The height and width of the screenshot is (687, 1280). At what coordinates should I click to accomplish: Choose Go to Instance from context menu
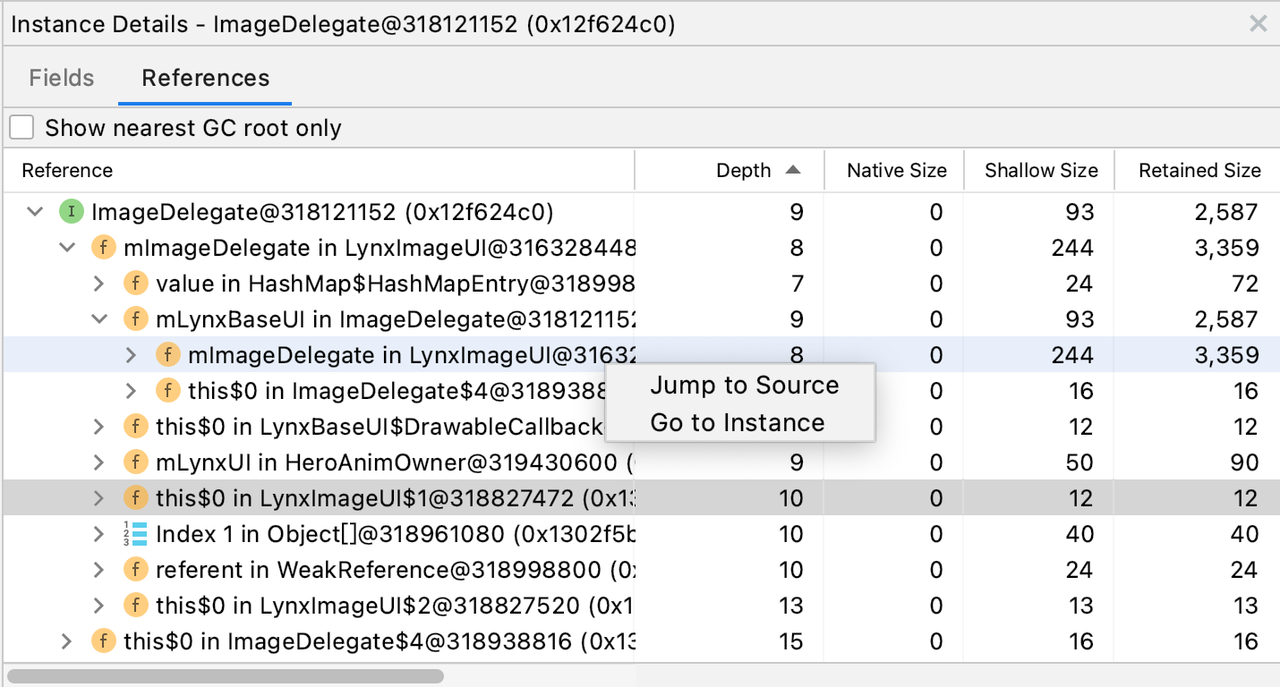click(x=737, y=423)
